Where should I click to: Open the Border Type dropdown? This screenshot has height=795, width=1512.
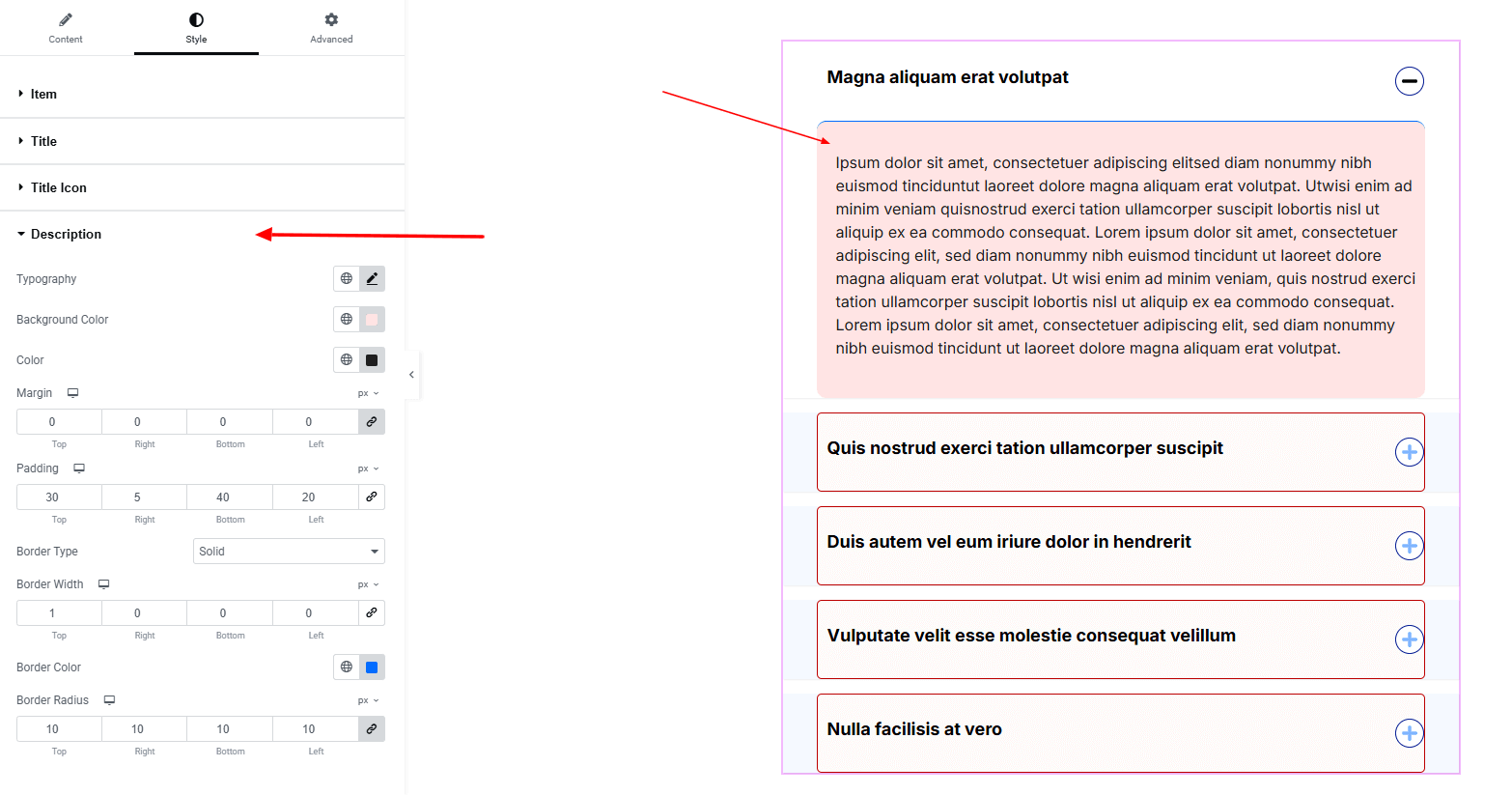tap(289, 552)
